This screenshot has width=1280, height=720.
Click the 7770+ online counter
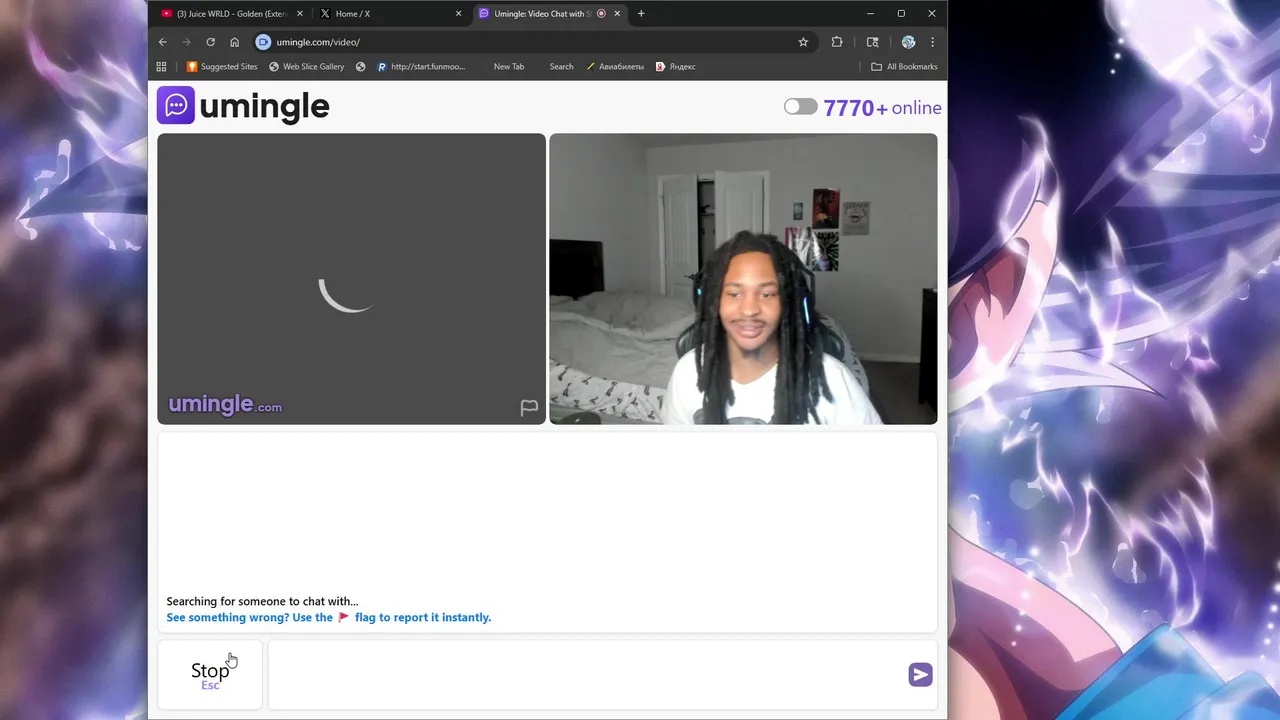882,108
